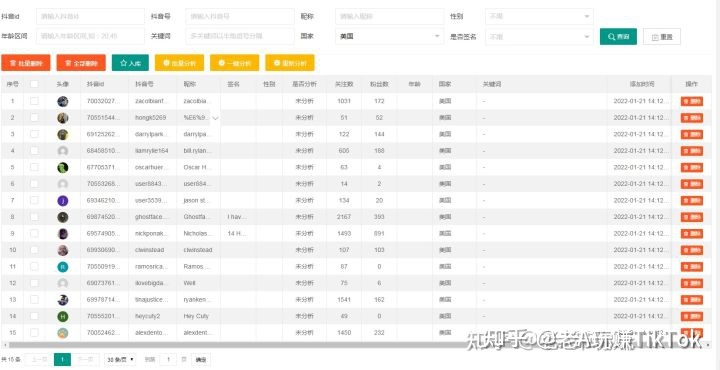Click the 年龄区间 age range input field

[x=90, y=36]
